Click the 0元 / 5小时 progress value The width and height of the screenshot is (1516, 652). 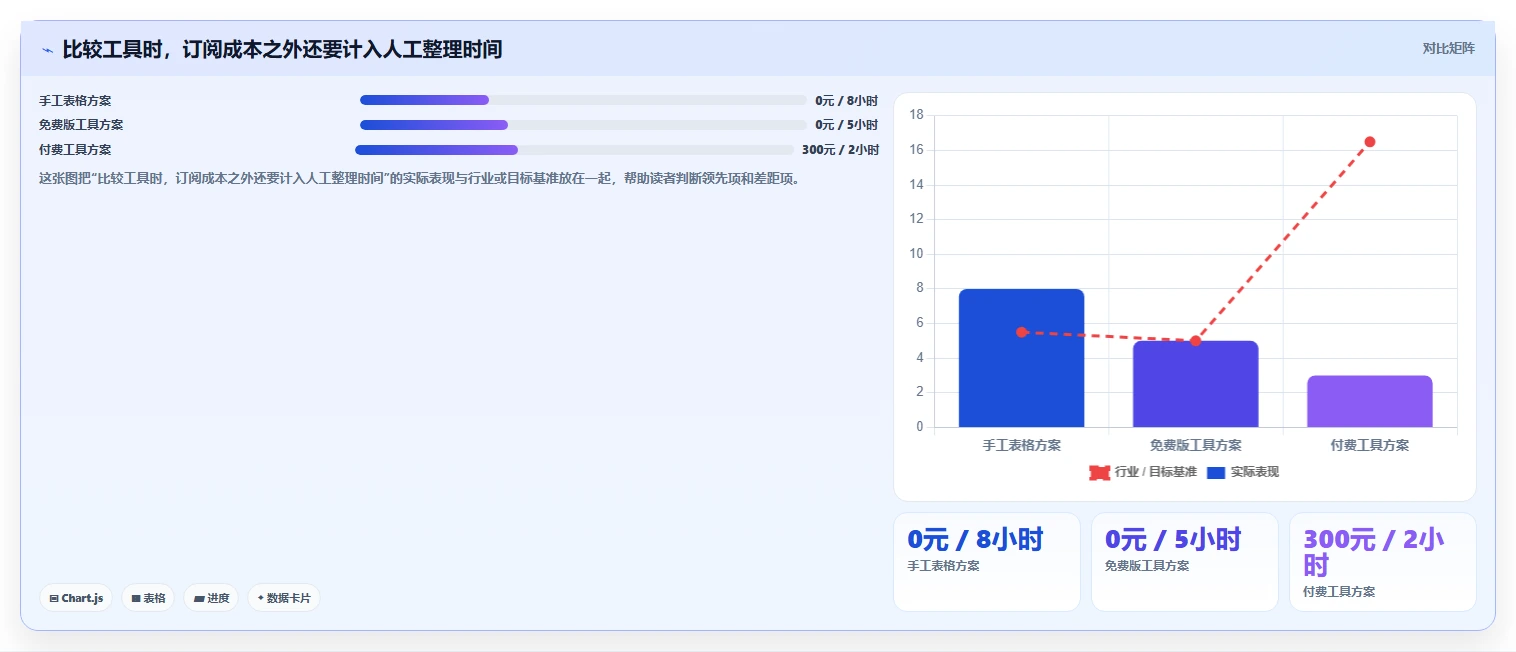[846, 125]
